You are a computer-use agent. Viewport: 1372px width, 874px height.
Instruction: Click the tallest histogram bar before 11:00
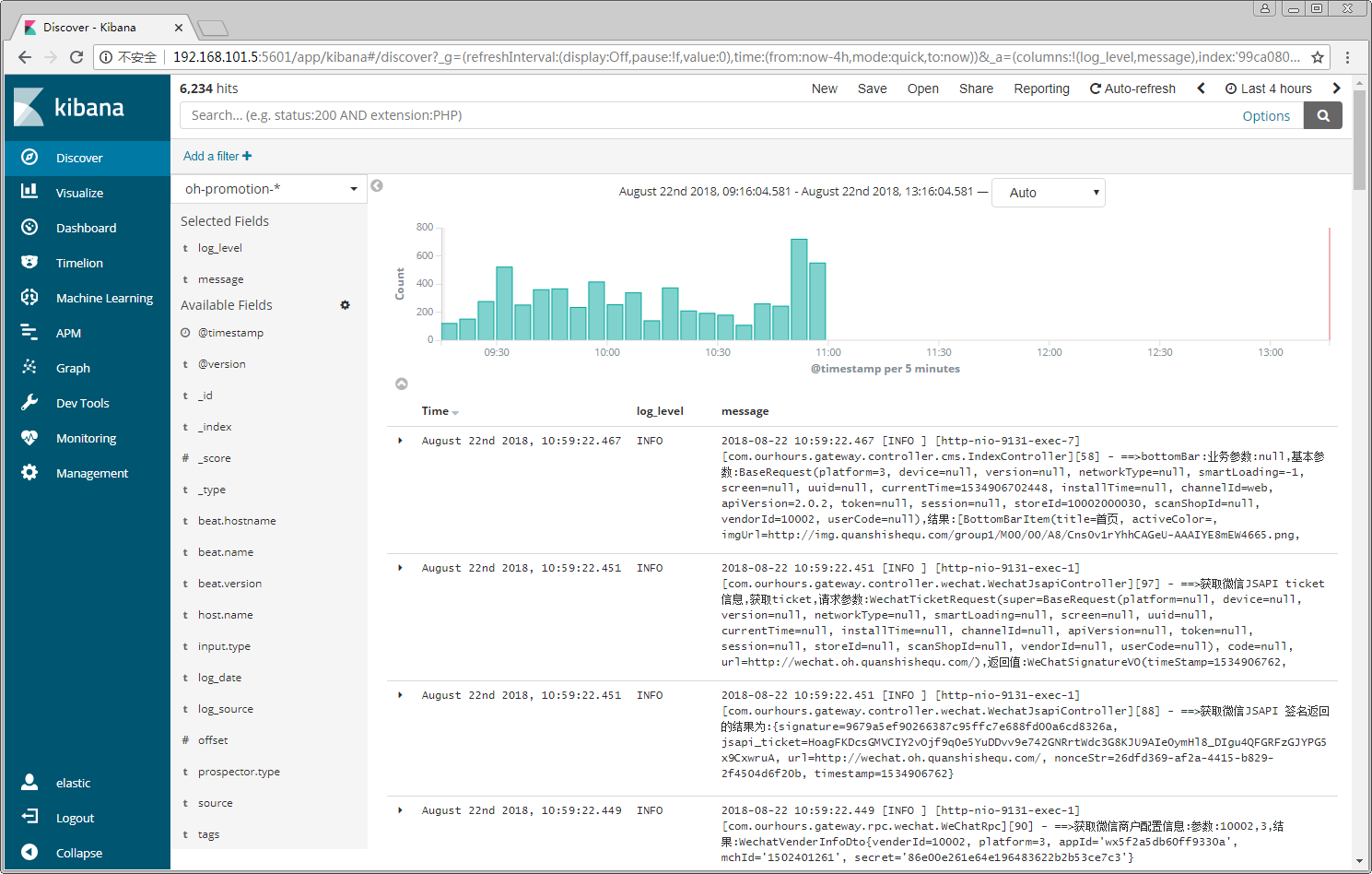[799, 289]
